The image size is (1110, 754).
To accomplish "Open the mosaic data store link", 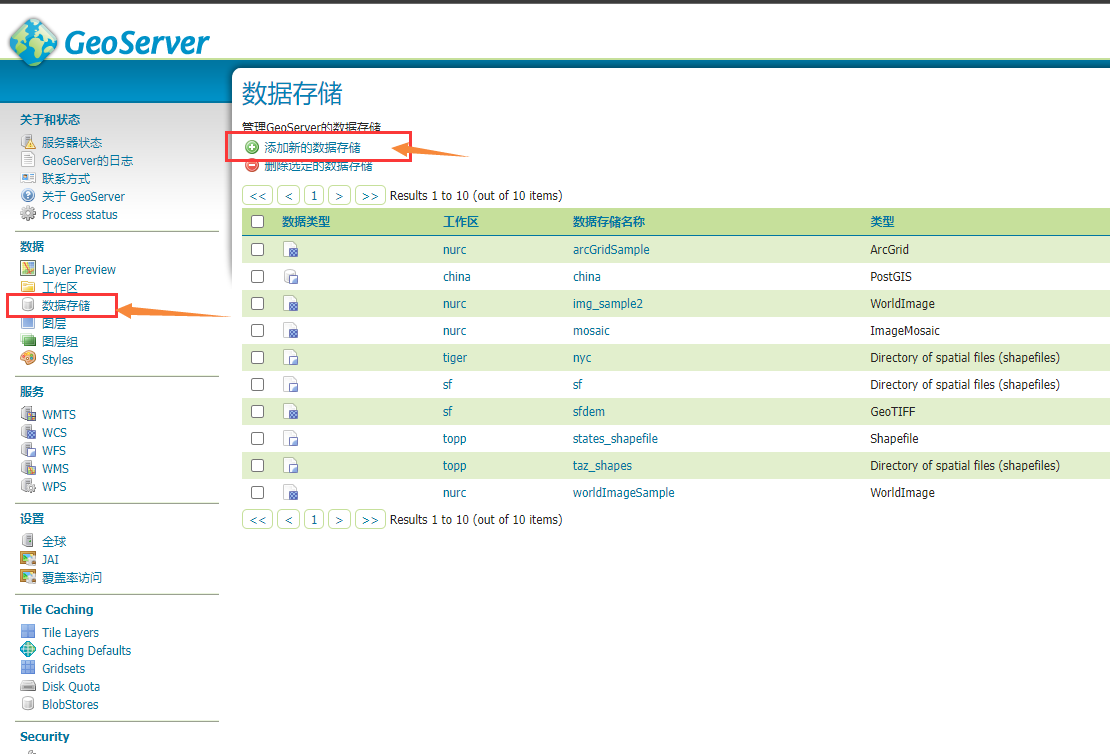I will (x=591, y=331).
